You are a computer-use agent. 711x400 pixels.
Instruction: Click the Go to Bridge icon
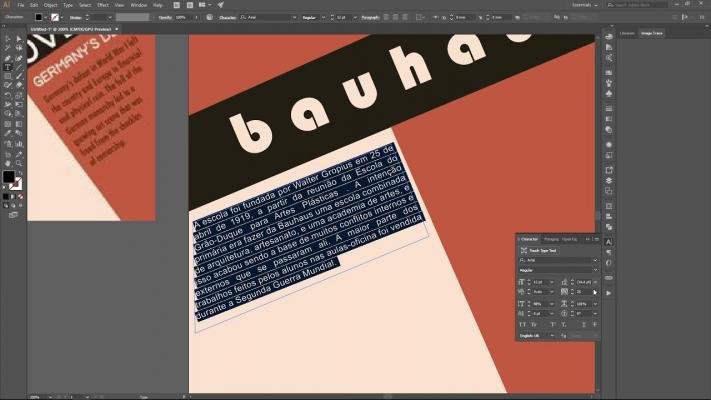coord(176,5)
